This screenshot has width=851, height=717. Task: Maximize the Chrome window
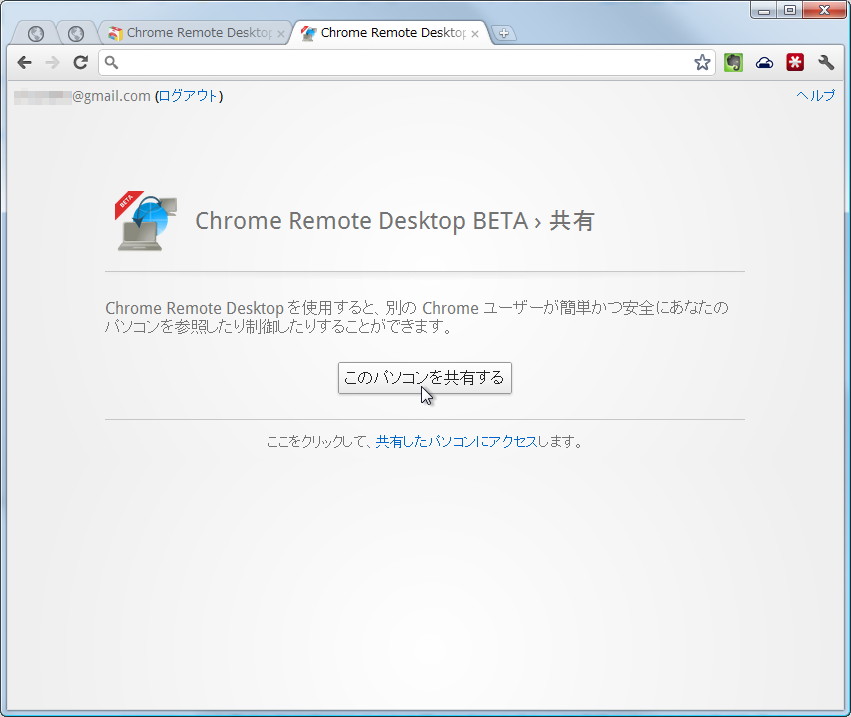click(x=790, y=10)
